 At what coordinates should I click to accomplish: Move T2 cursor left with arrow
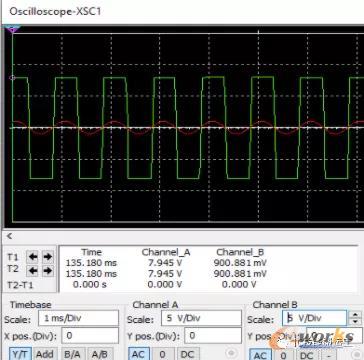point(32,271)
